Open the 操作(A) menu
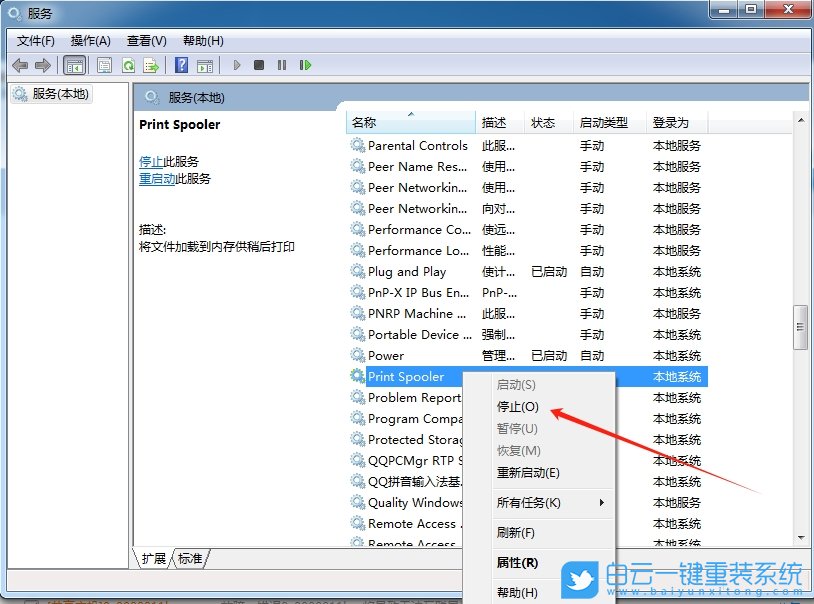Viewport: 814px width, 604px height. 90,41
